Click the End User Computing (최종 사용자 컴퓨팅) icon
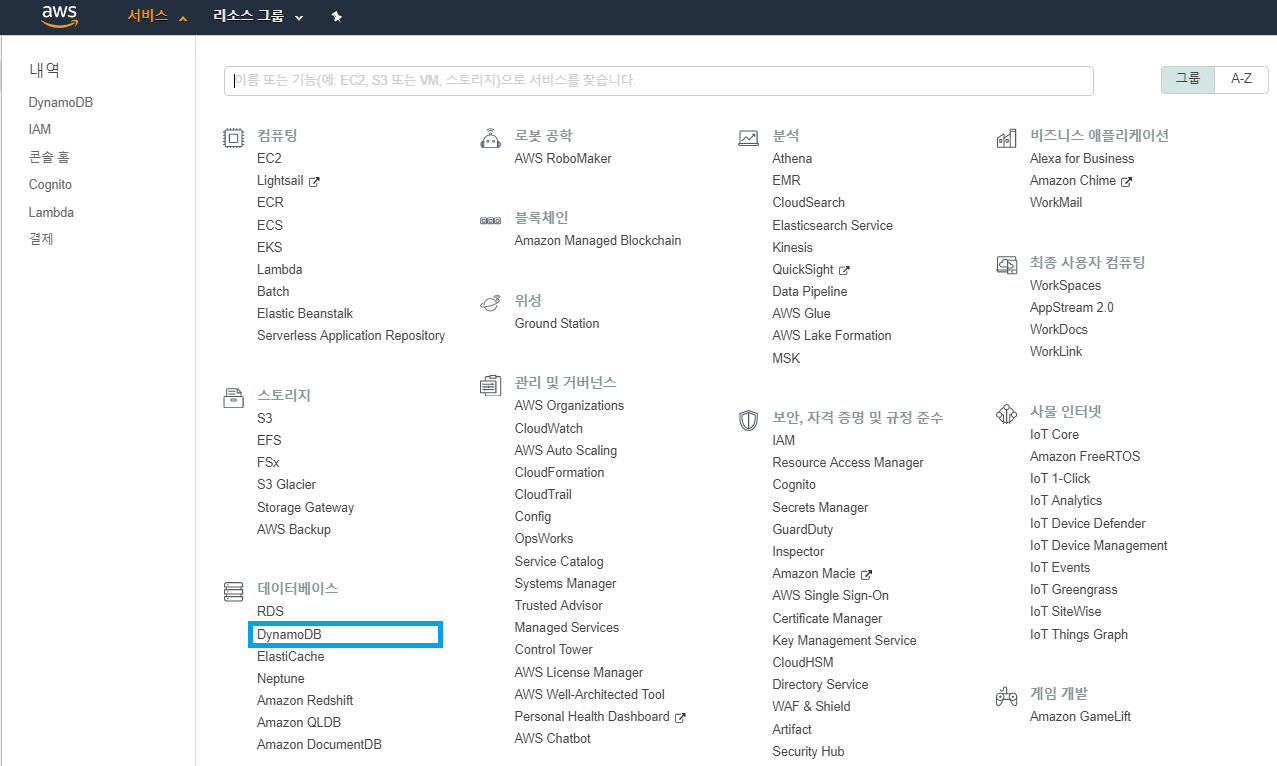Viewport: 1277px width, 766px height. click(x=1006, y=265)
